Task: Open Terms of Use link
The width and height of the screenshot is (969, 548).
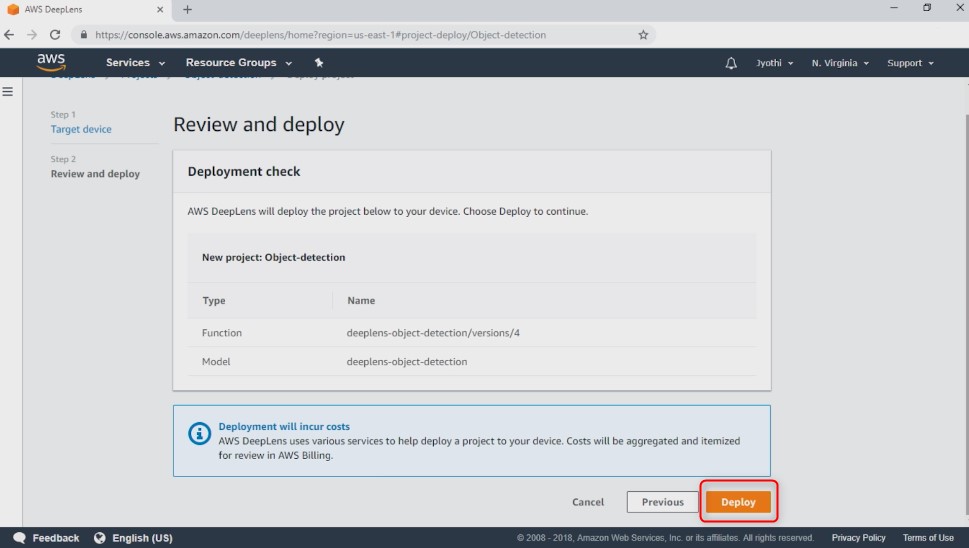Action: click(x=928, y=537)
